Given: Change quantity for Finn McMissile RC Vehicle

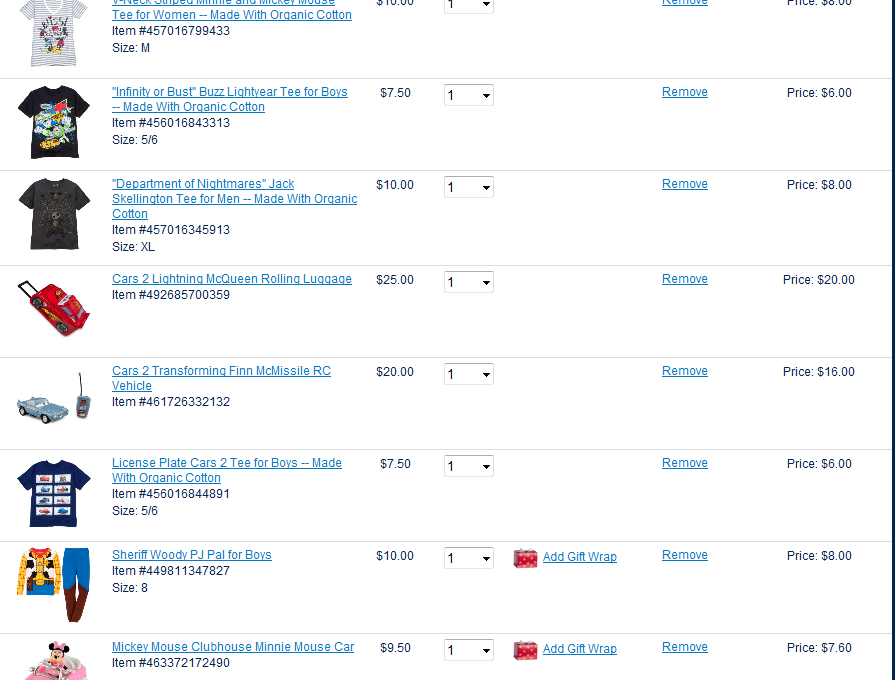Looking at the screenshot, I should [x=469, y=374].
